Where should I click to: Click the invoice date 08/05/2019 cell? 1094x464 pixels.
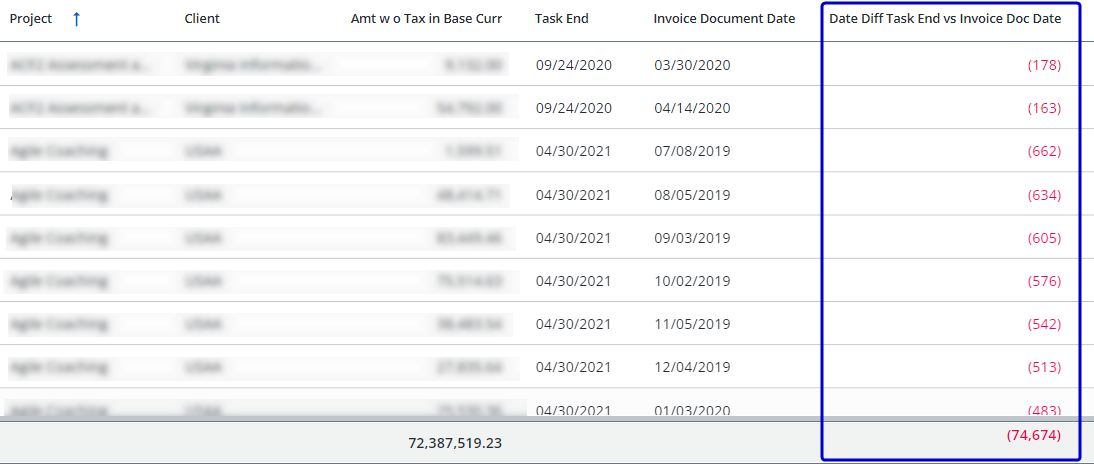point(692,195)
